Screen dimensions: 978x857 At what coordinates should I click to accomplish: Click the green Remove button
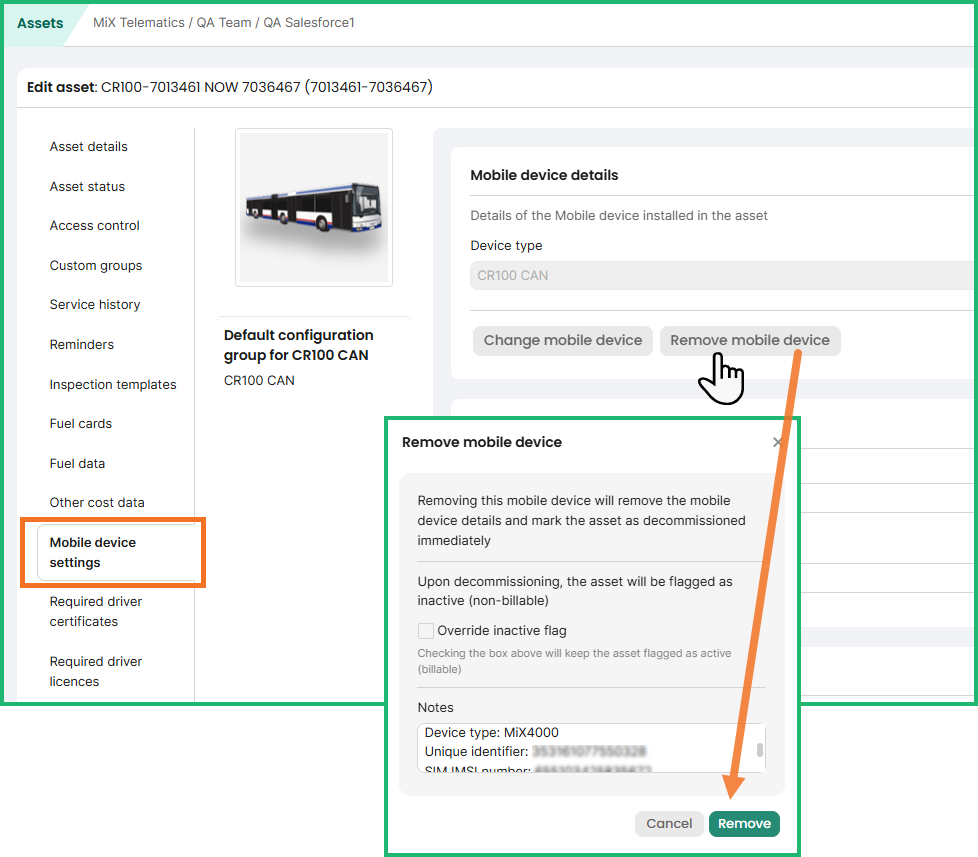pos(744,823)
